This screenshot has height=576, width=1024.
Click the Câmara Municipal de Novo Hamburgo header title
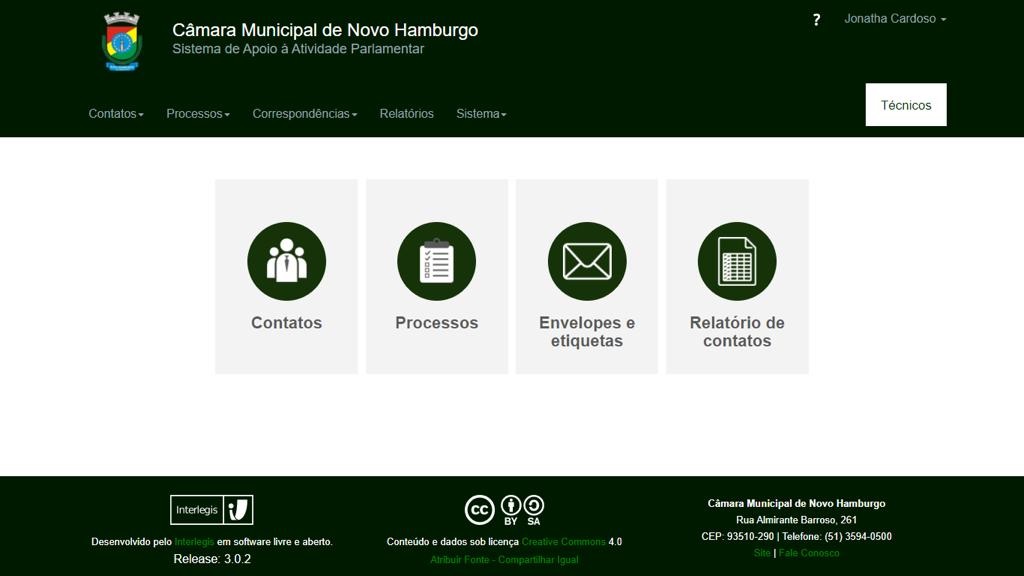pos(325,30)
